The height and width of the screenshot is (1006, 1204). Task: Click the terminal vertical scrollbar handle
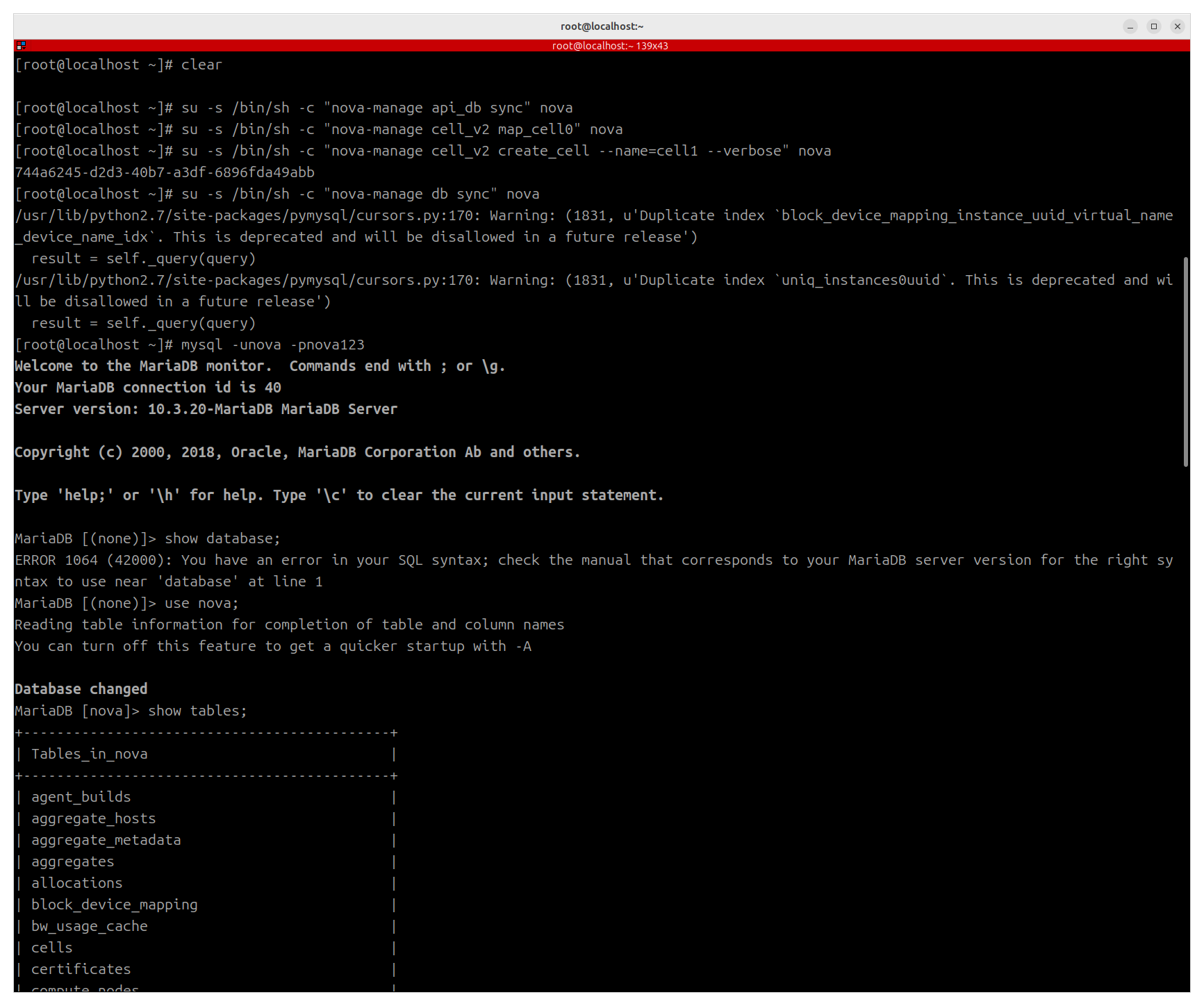tap(1186, 362)
